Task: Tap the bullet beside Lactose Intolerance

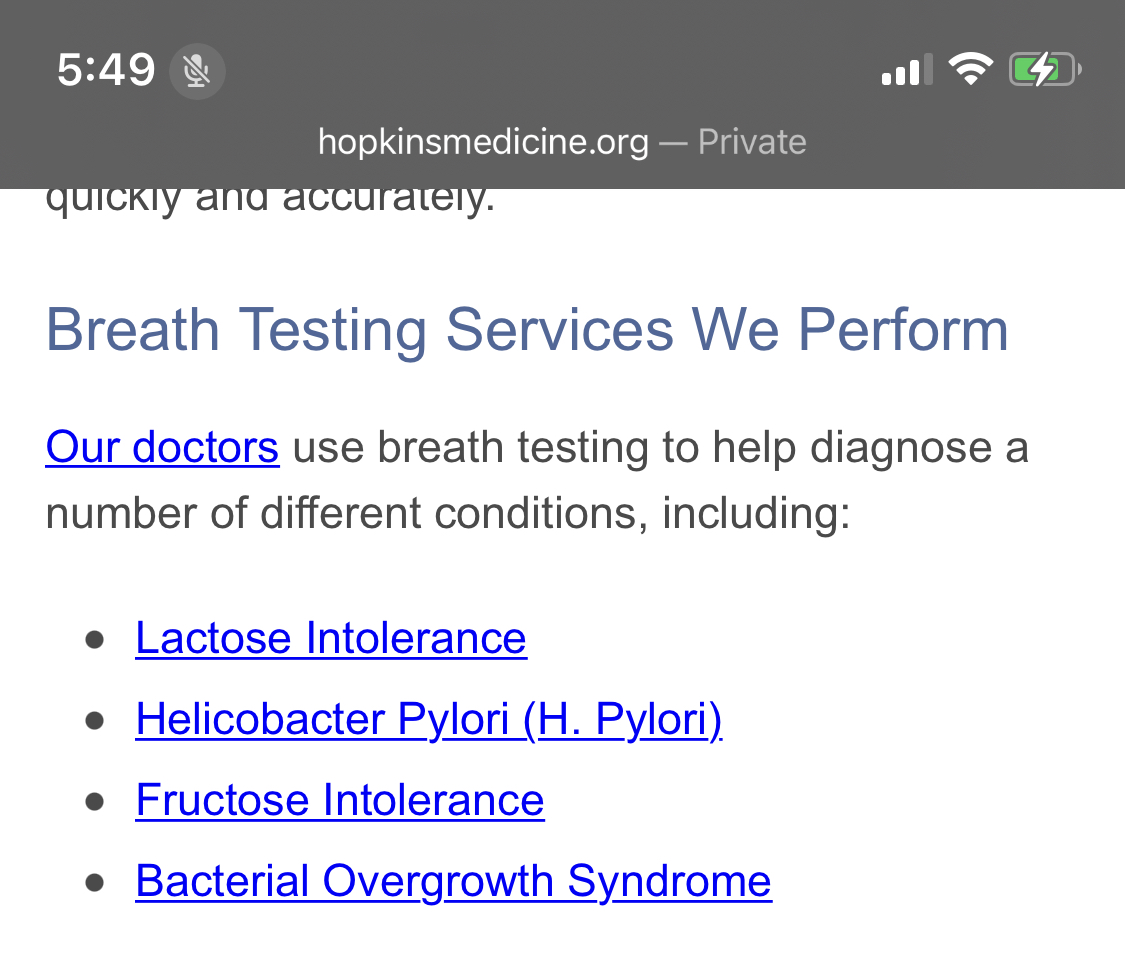Action: [x=94, y=639]
